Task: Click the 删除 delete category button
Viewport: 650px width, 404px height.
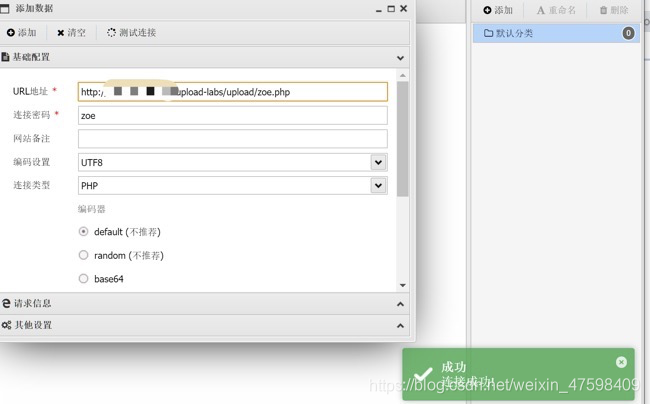Action: coord(614,10)
